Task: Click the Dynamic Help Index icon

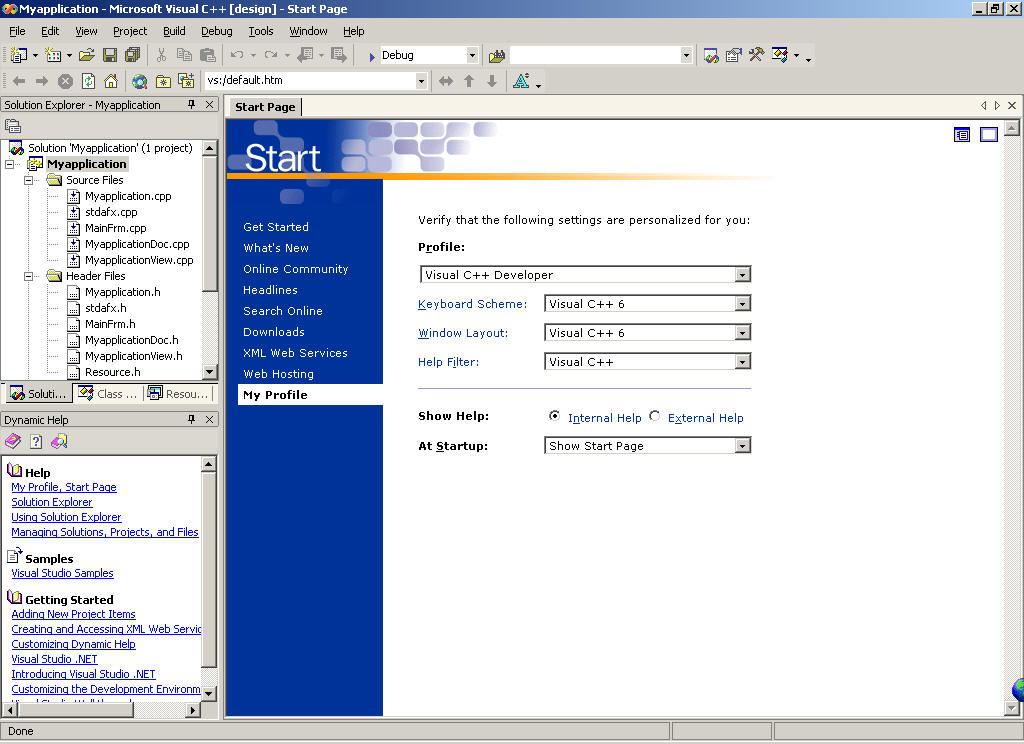Action: (x=36, y=442)
